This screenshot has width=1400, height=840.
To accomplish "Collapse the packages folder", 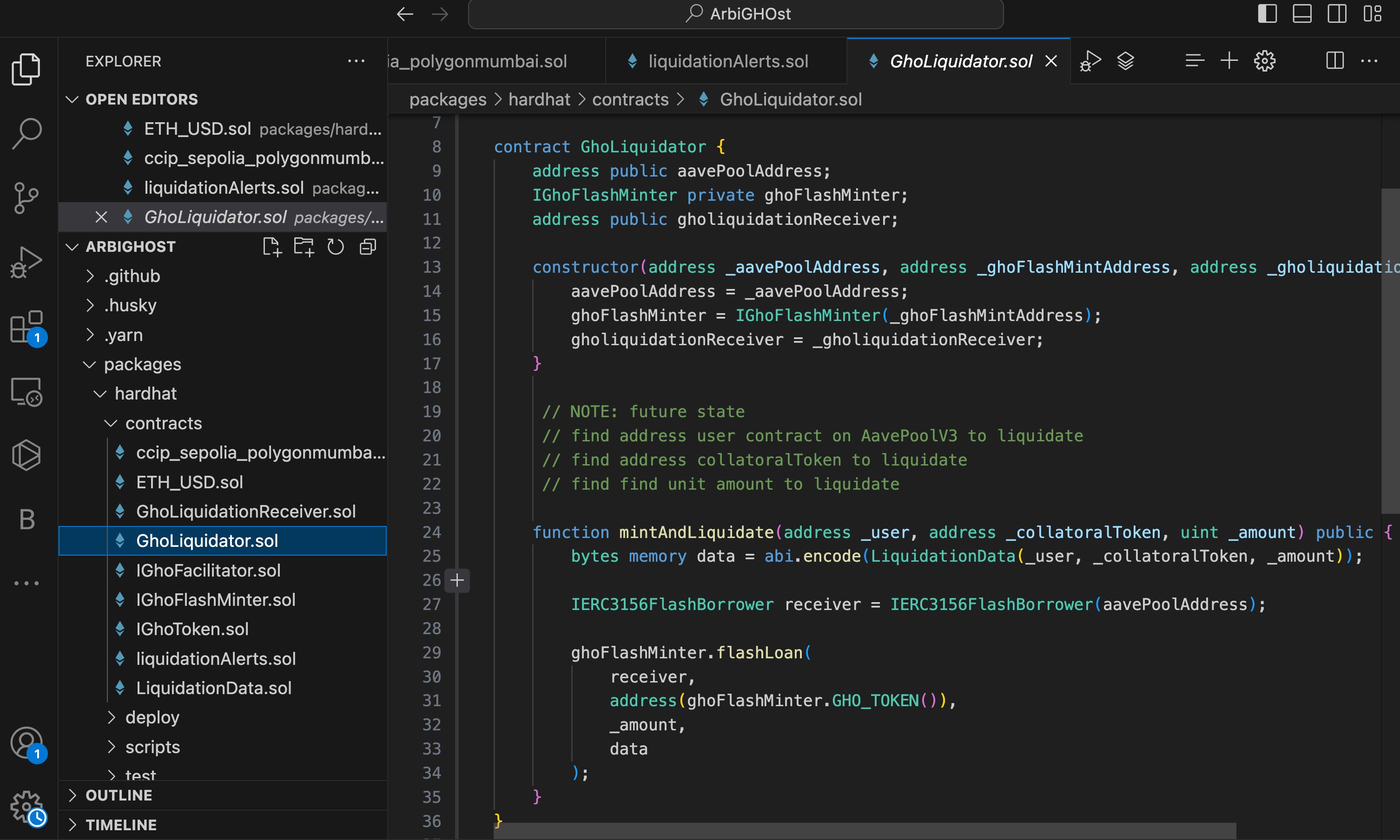I will coord(223,365).
